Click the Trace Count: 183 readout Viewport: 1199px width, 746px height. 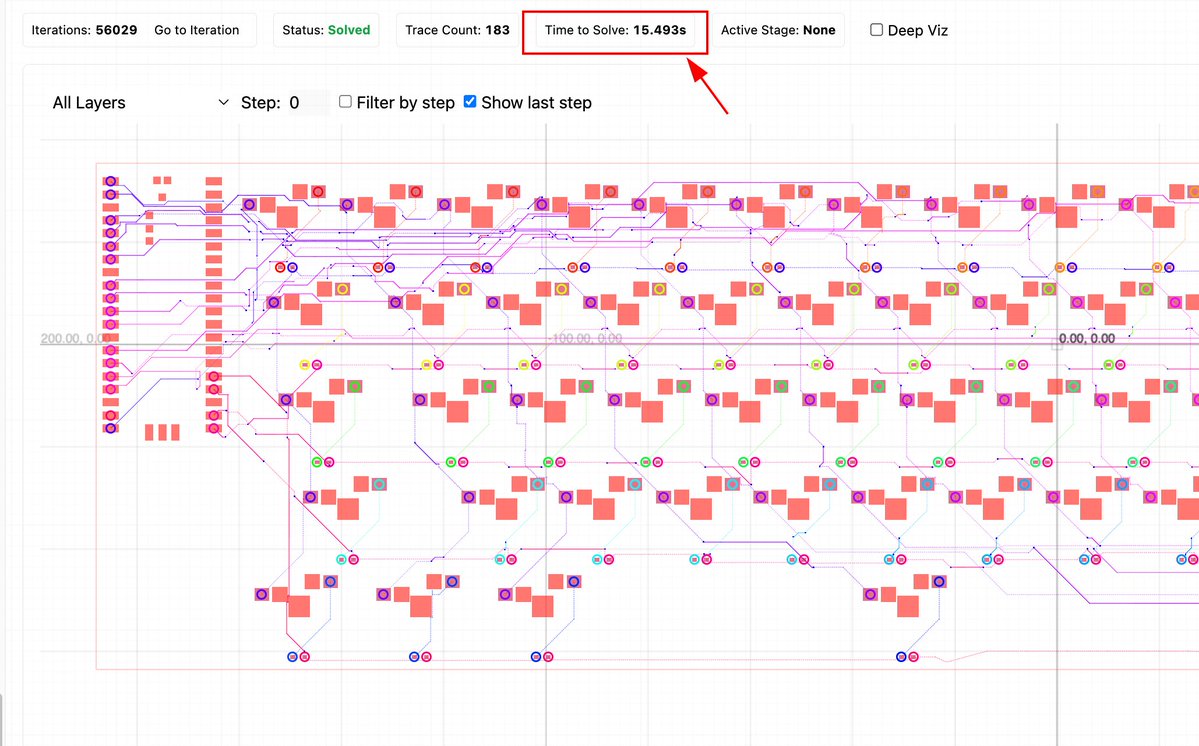[457, 31]
